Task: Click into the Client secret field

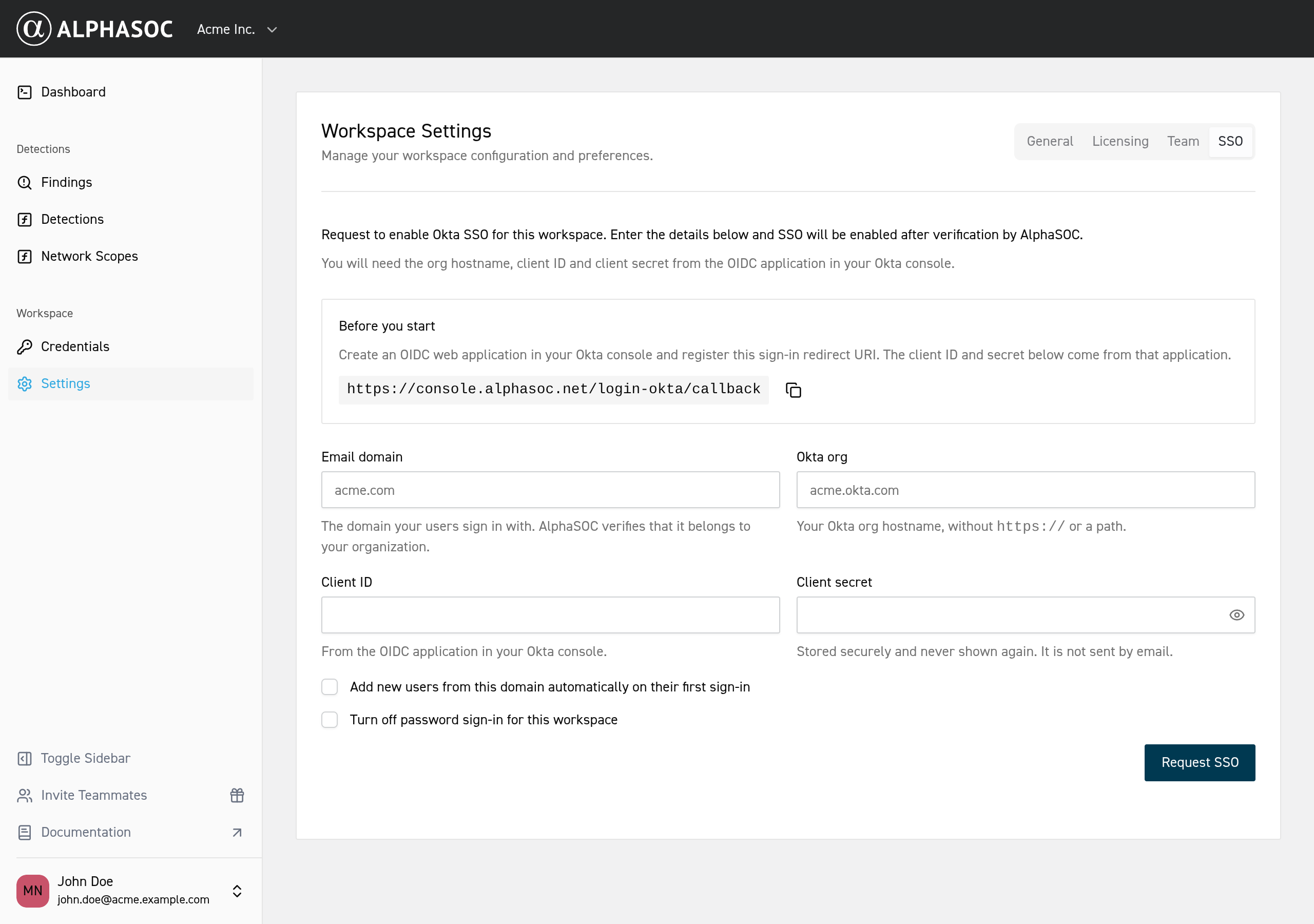Action: (x=1026, y=615)
